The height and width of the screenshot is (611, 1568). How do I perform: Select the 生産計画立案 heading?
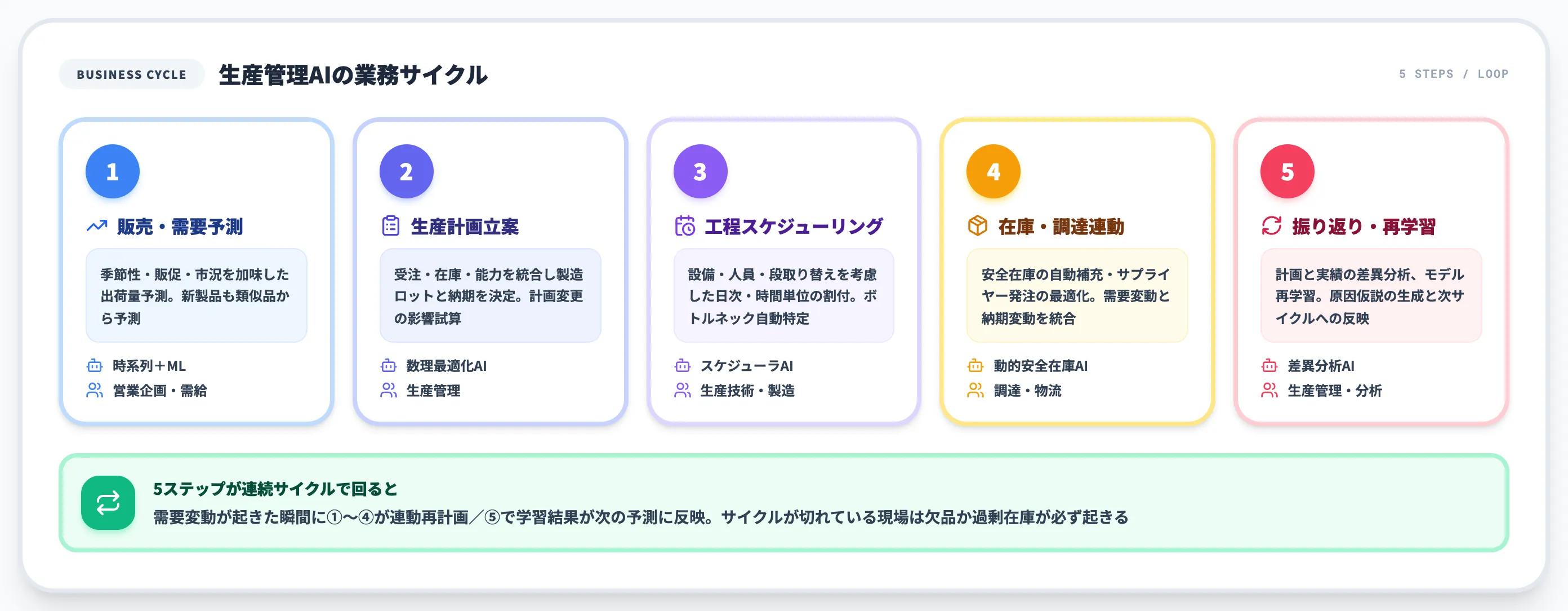[465, 227]
